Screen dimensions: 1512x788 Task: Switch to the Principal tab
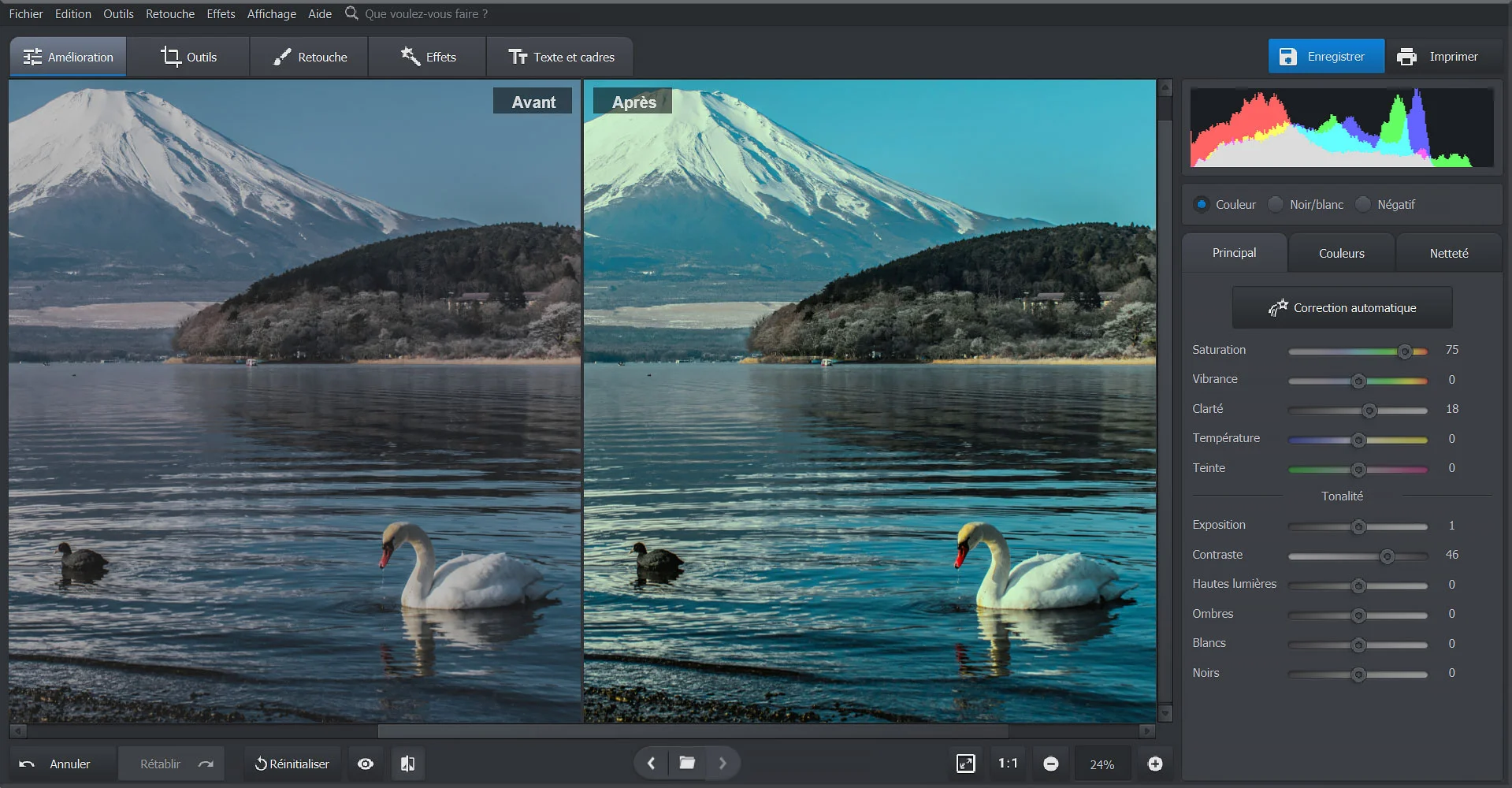click(x=1235, y=253)
